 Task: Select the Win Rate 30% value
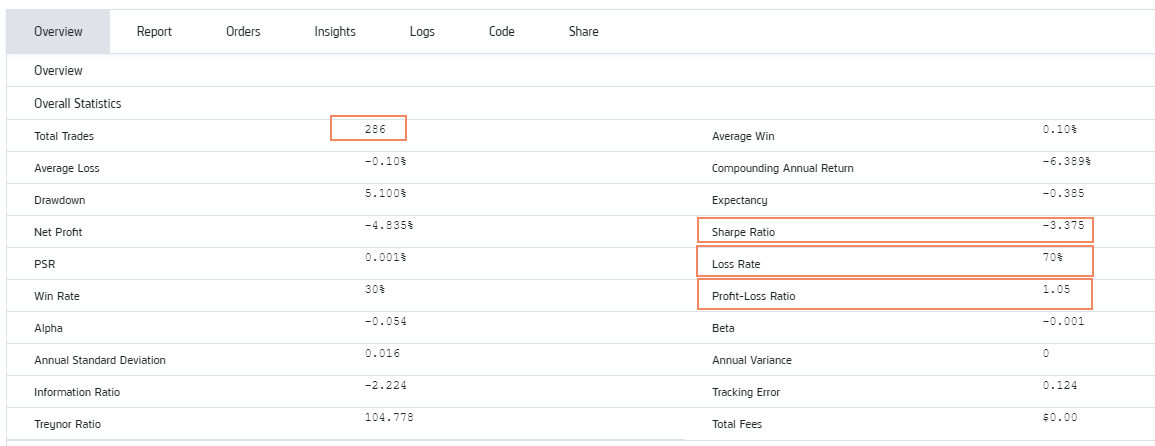pyautogui.click(x=375, y=289)
